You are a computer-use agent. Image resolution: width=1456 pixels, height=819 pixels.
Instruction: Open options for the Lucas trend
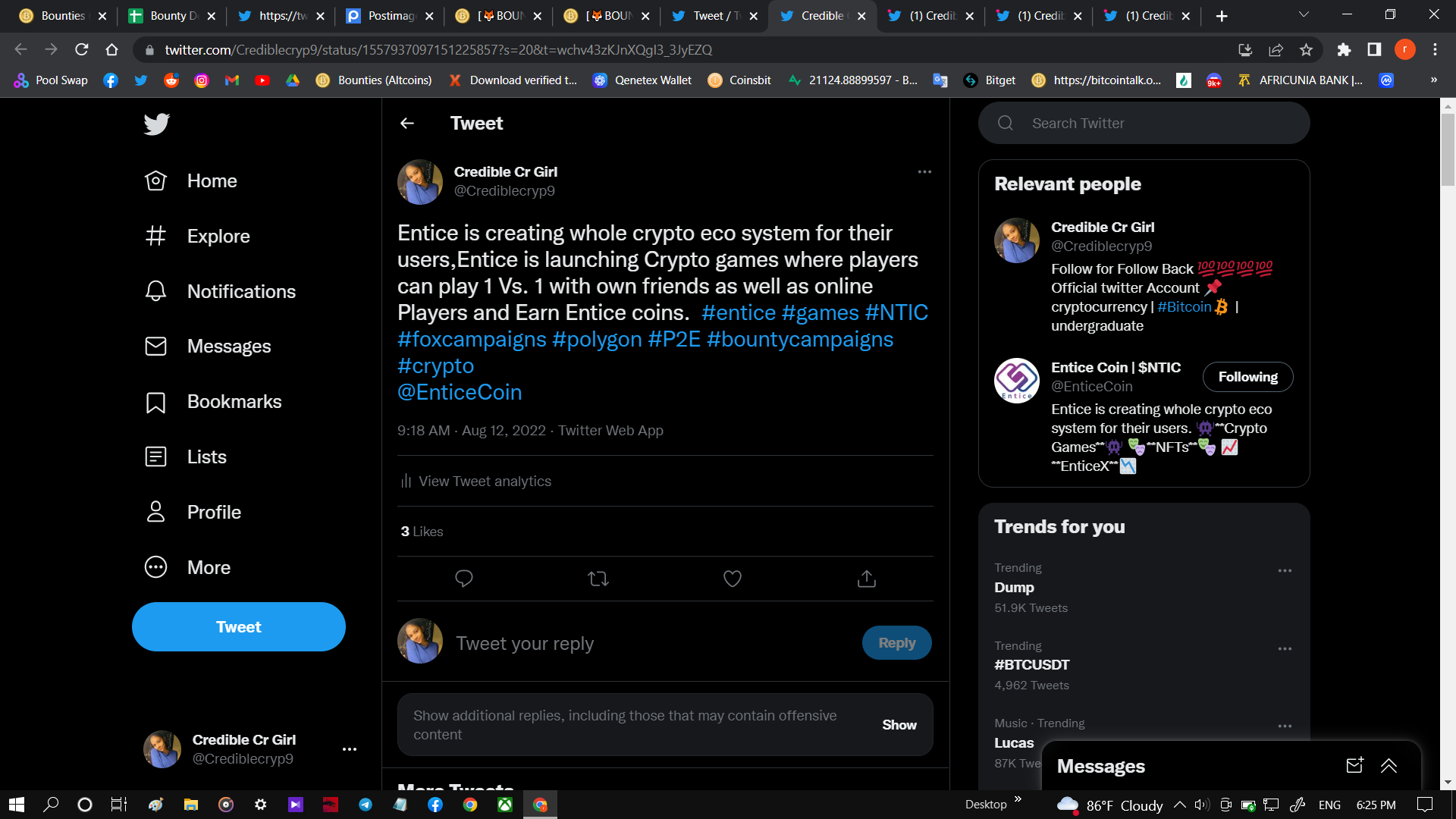1285,726
